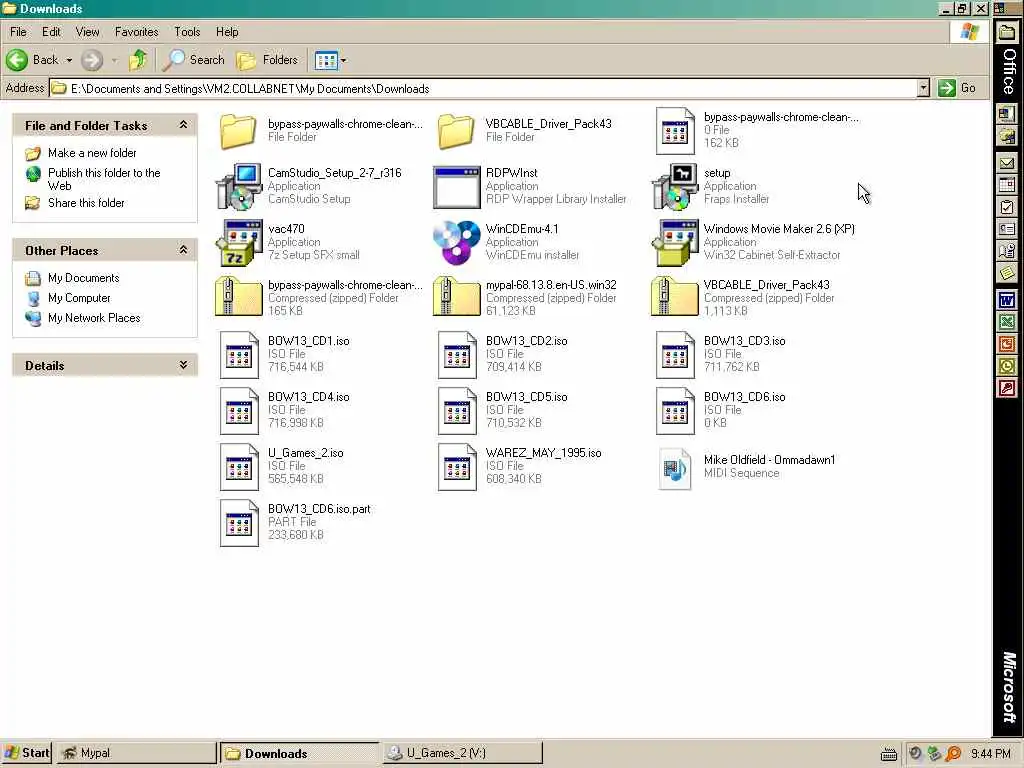Open the Edit menu
Screen dimensions: 1024x768
point(51,31)
